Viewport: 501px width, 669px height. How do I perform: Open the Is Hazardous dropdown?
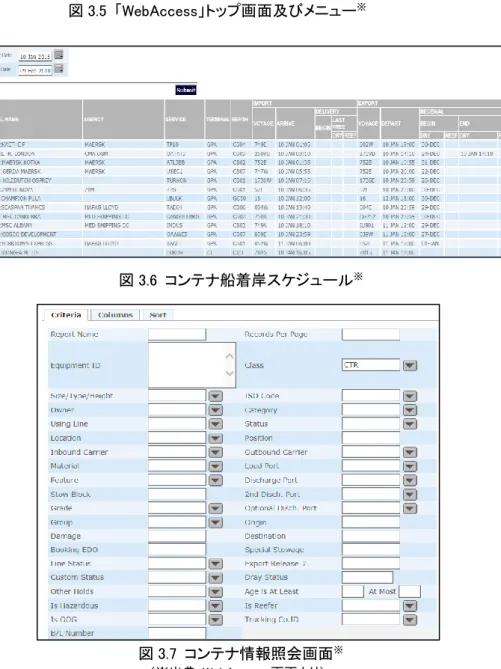(x=216, y=606)
